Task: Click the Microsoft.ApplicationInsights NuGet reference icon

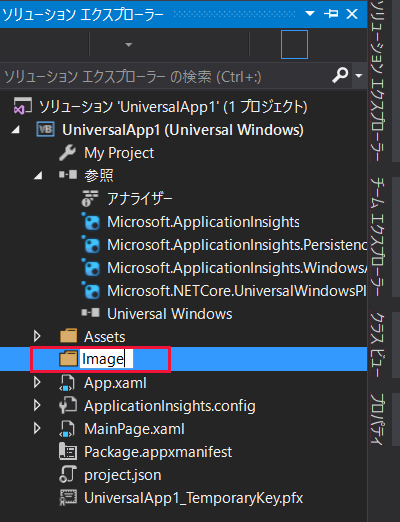Action: [91, 222]
